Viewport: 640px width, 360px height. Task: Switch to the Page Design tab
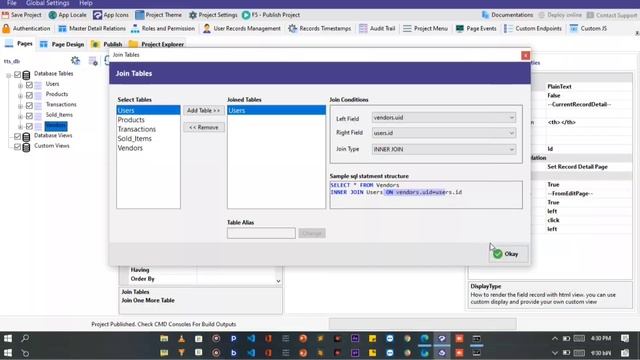pos(62,44)
